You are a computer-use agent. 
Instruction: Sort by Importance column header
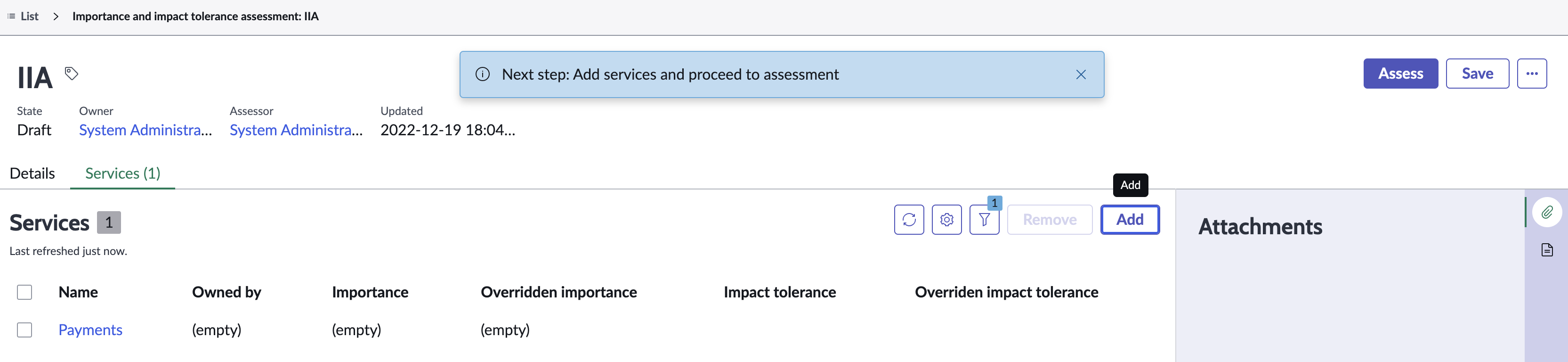click(370, 293)
